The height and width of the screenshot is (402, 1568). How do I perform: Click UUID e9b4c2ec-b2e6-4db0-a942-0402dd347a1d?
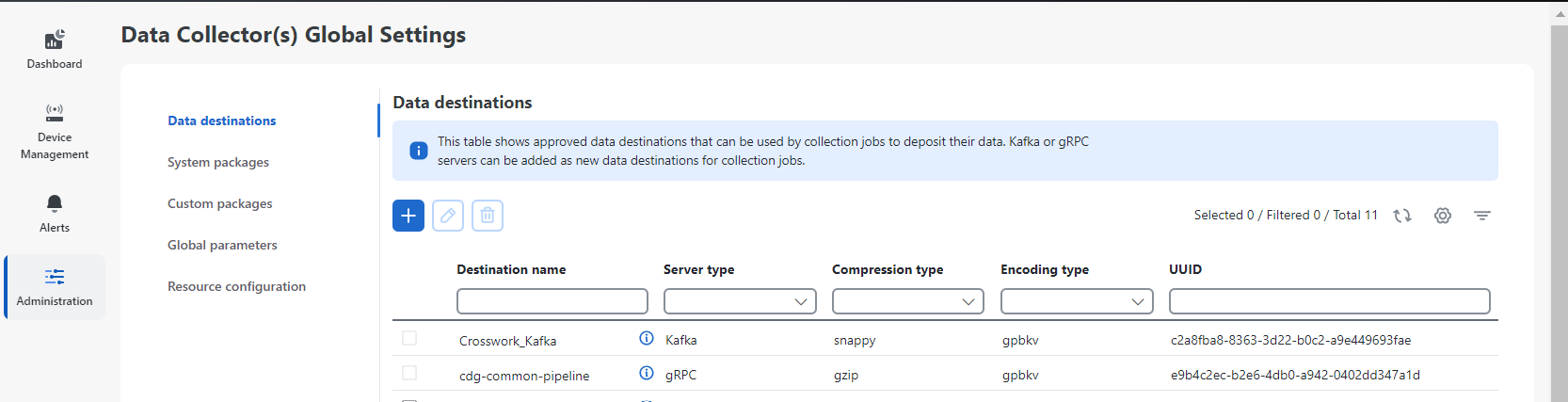[x=1296, y=375]
